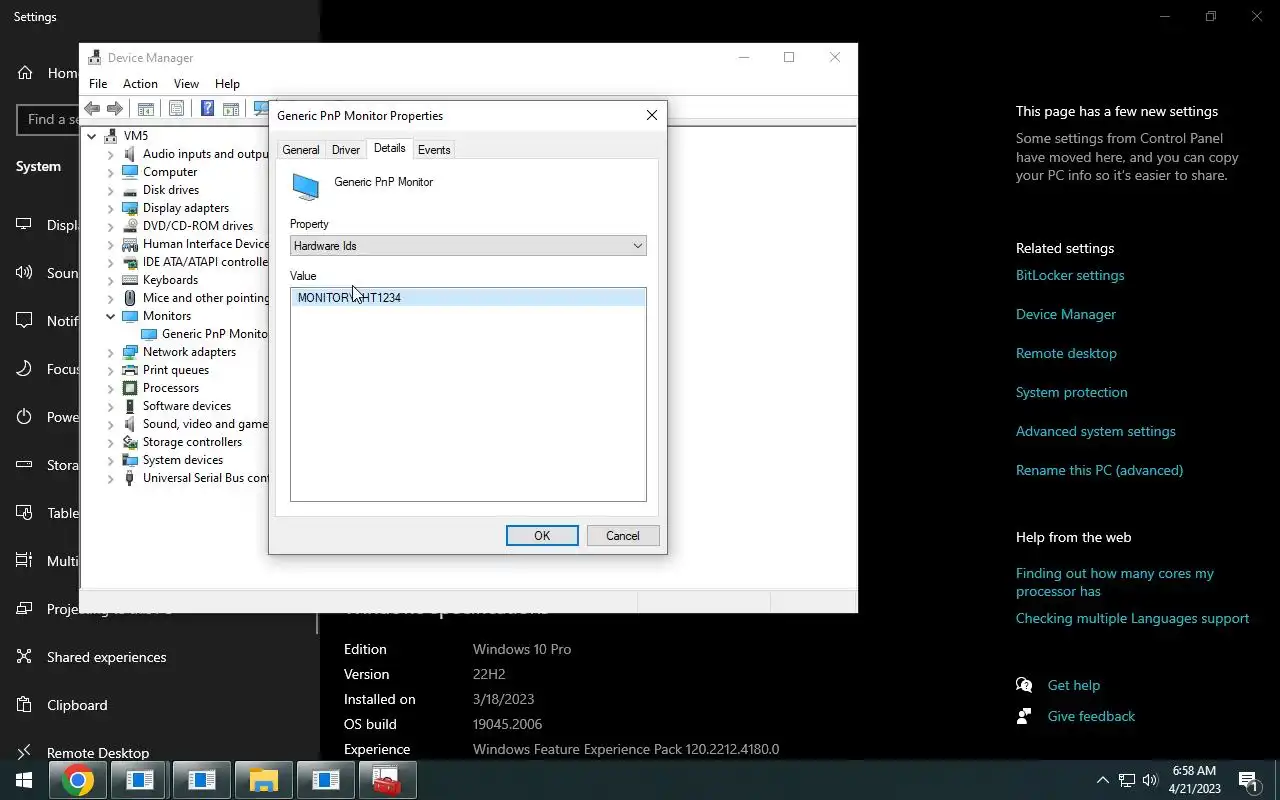Expand the IDE ATA/ATAPI controllers node
This screenshot has height=800, width=1280.
111,262
